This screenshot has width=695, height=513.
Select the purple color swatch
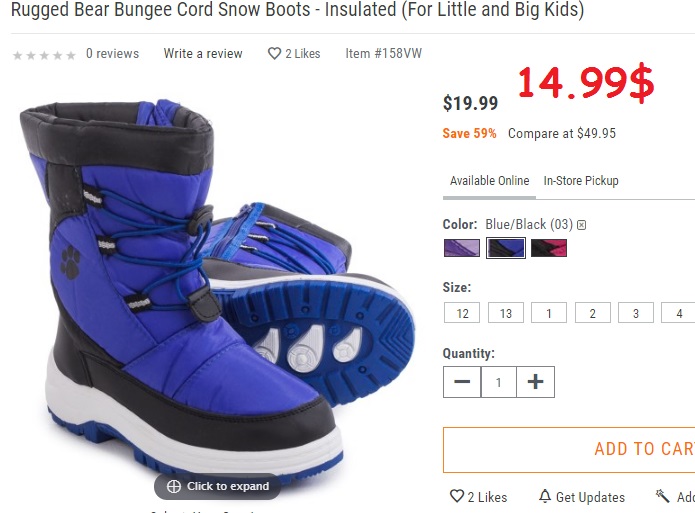[462, 248]
